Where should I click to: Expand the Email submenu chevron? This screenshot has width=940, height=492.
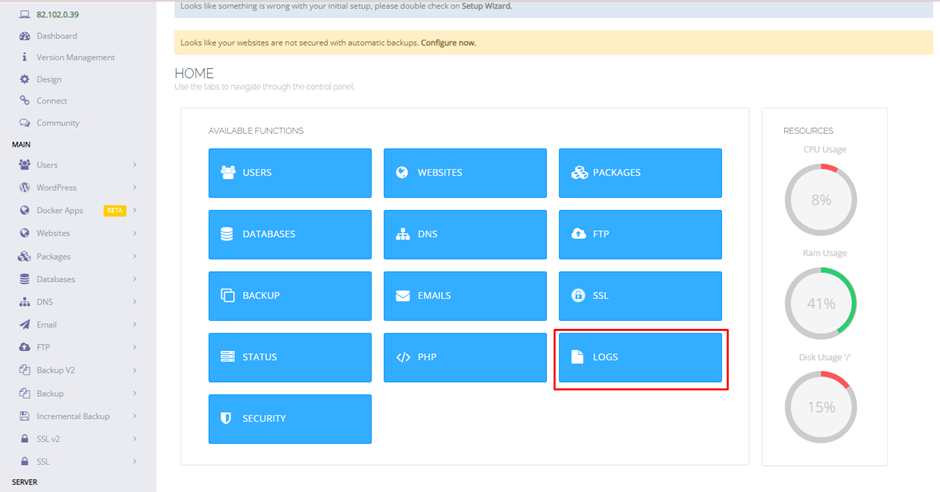click(134, 324)
